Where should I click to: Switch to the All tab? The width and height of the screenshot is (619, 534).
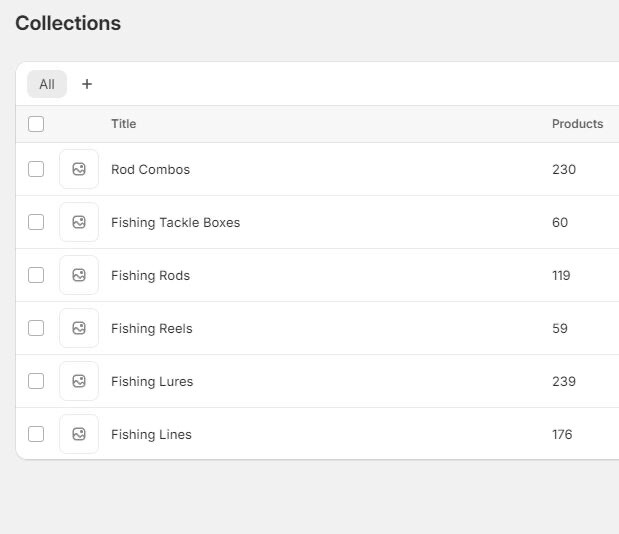(x=47, y=84)
